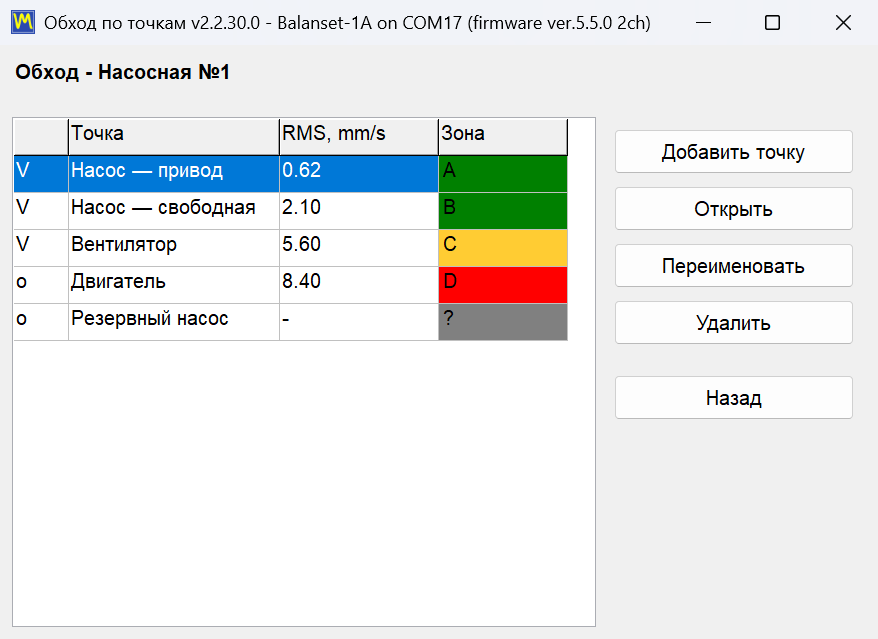Close the Обход по точкам window
Screen dimensions: 878x639
point(843,22)
